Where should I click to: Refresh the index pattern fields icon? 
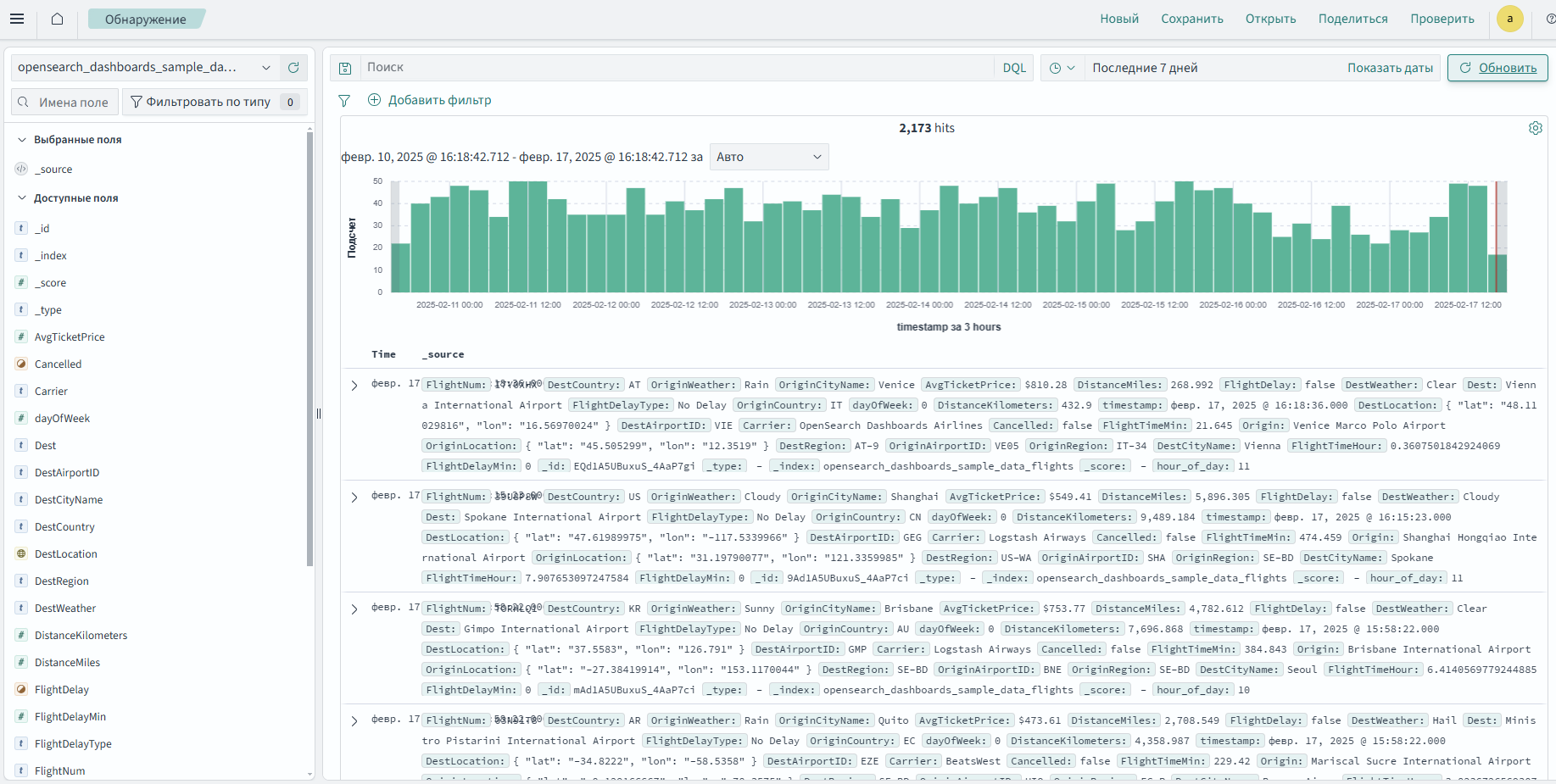point(293,68)
